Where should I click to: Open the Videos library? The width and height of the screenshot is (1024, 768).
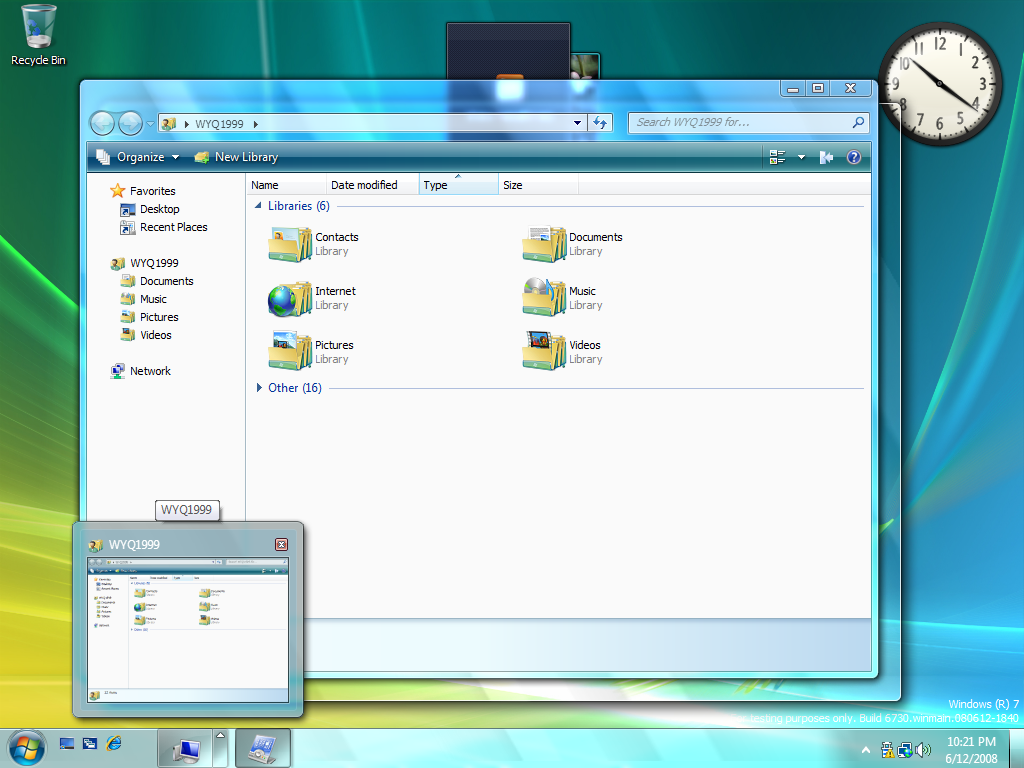[545, 352]
